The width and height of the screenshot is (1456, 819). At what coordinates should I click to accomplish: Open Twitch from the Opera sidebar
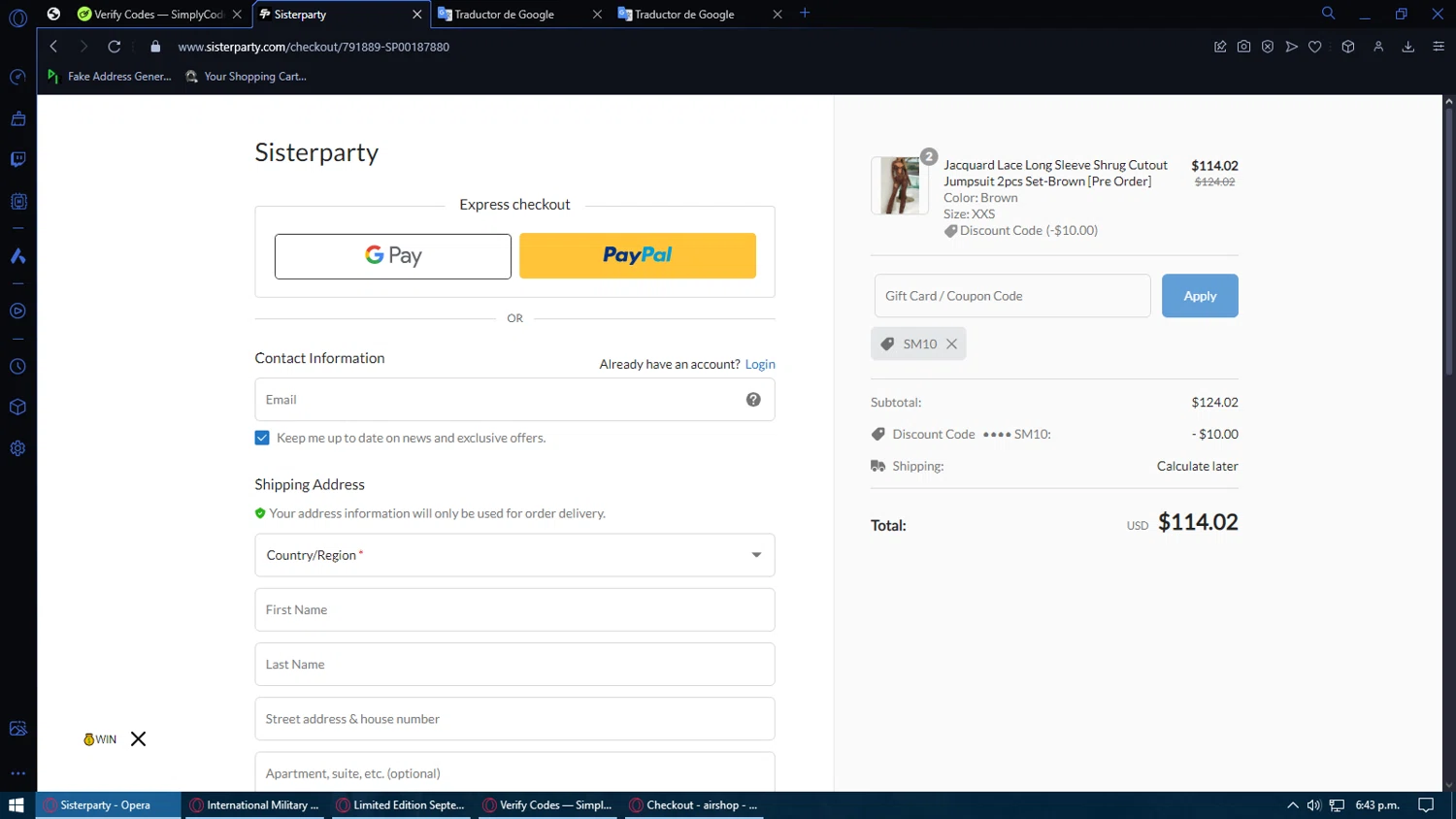[17, 159]
